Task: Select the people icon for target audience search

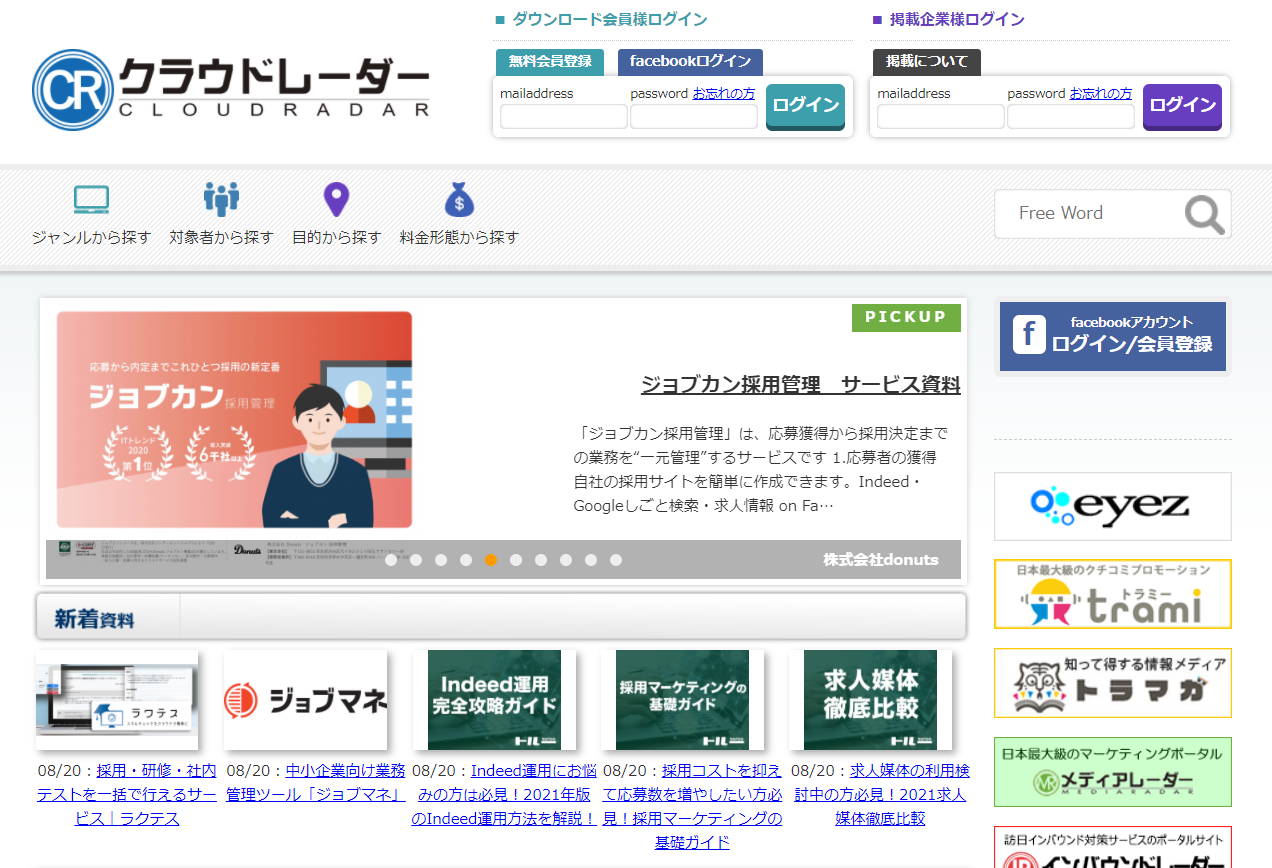Action: pyautogui.click(x=221, y=200)
